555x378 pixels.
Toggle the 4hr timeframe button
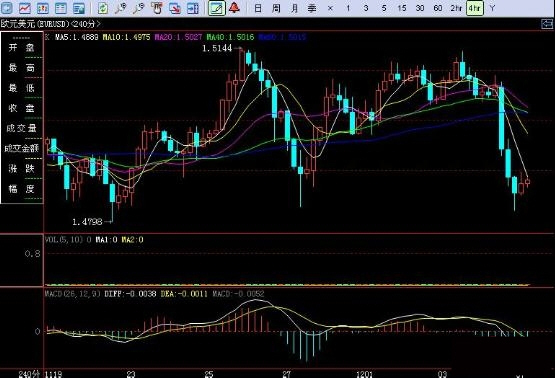pos(475,8)
